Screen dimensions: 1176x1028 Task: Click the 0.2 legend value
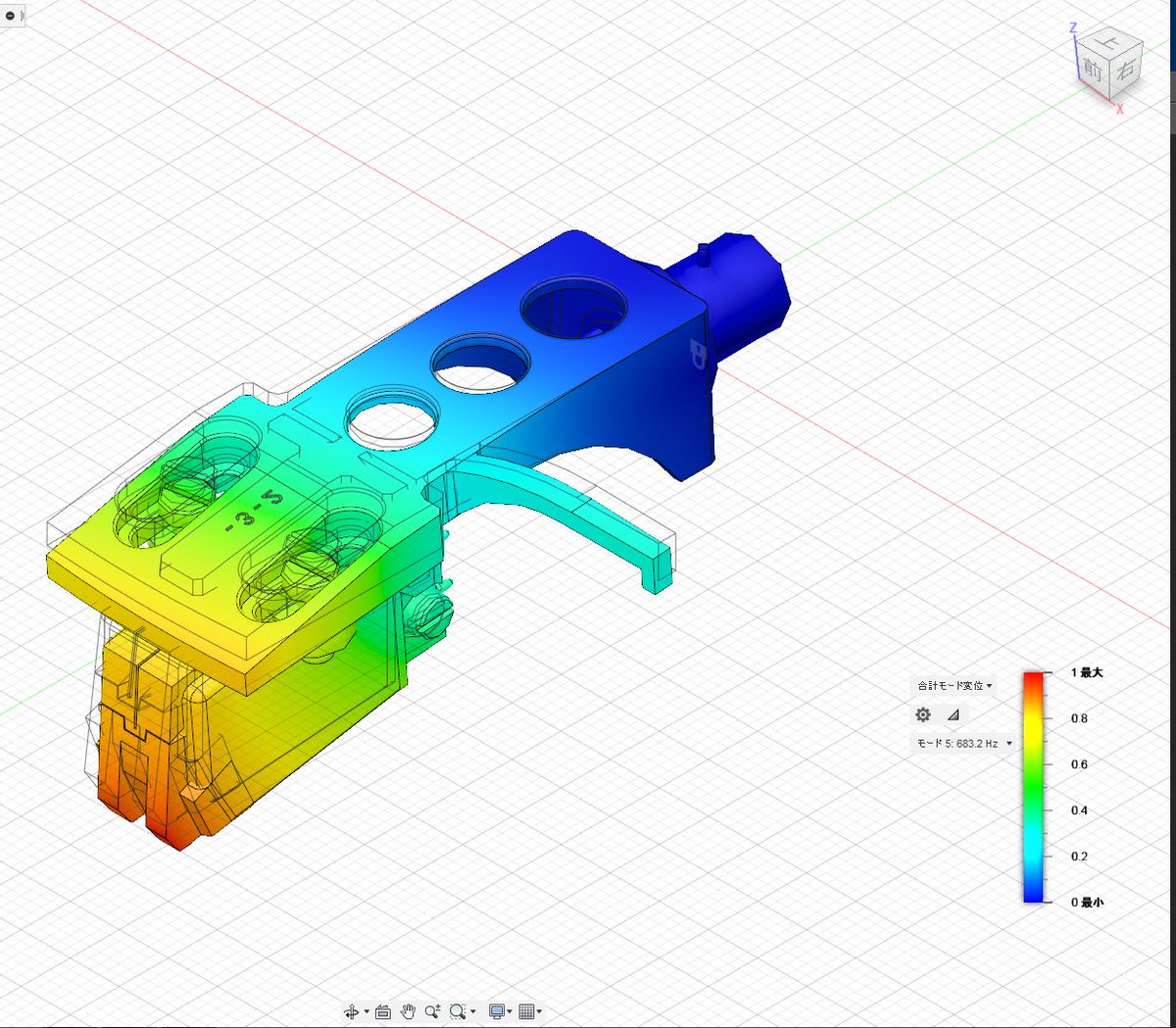point(1079,857)
